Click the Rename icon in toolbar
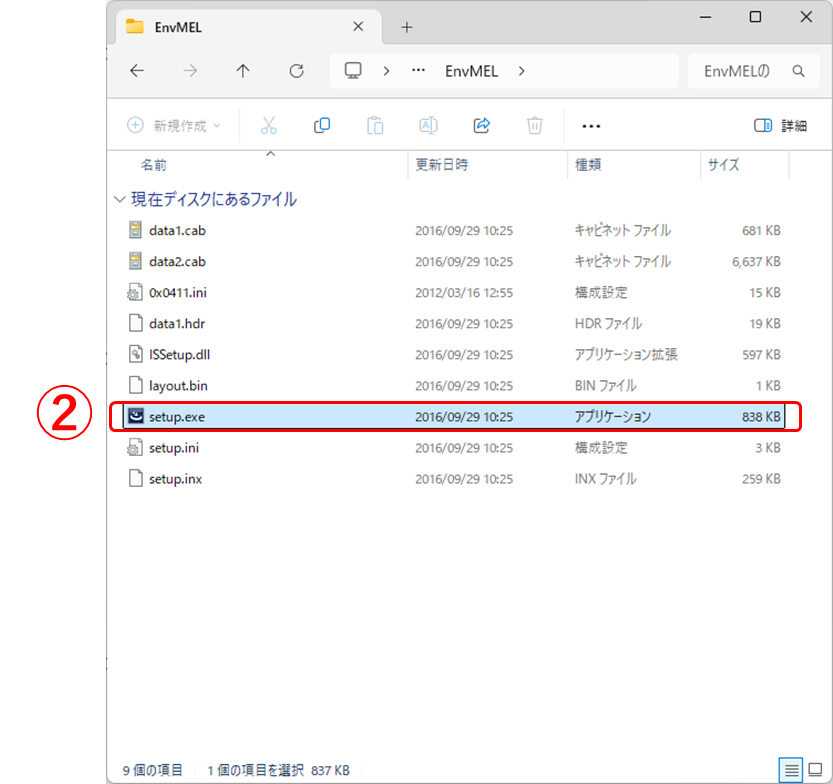 point(428,126)
